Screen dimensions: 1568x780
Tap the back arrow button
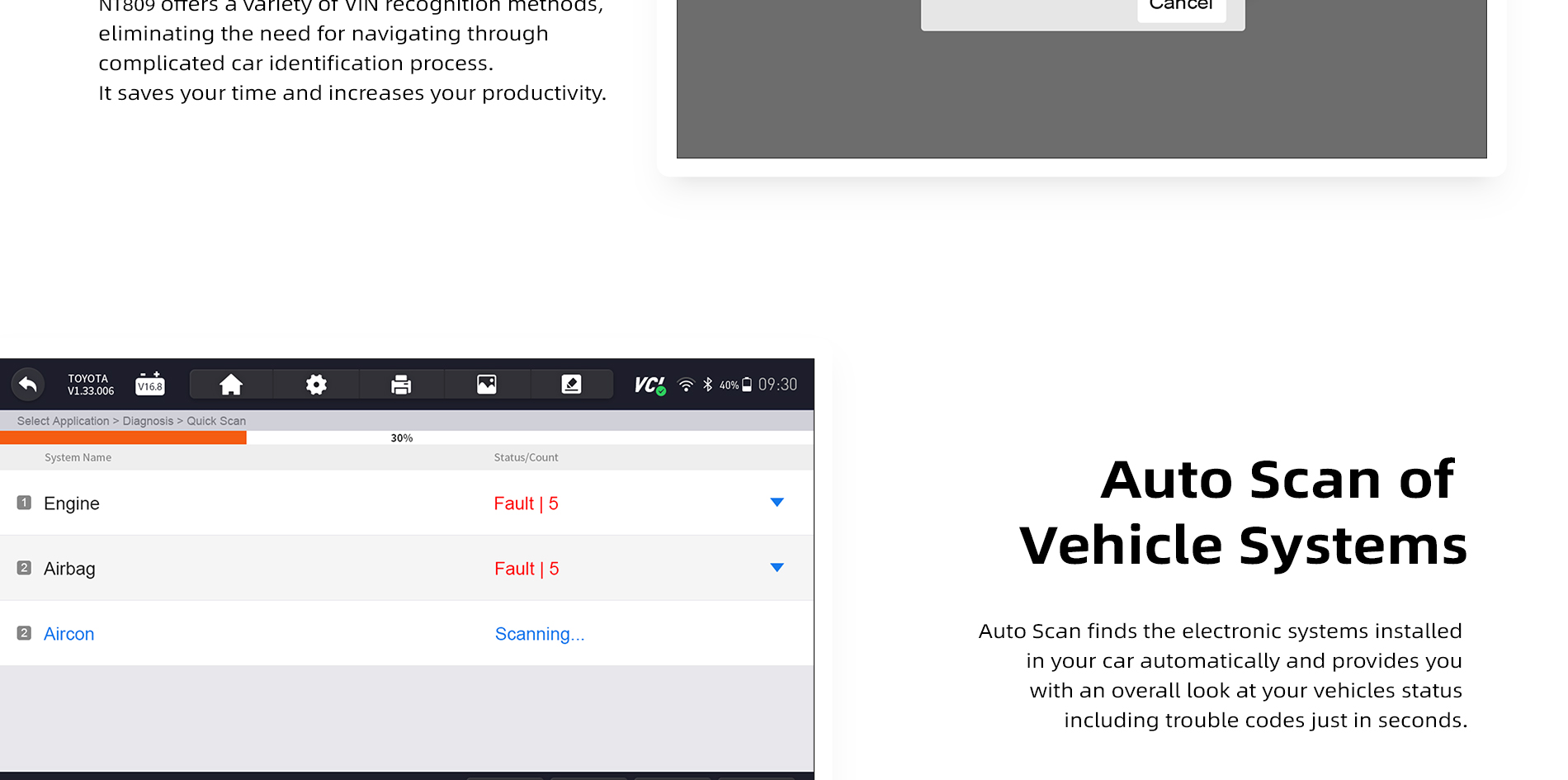(x=28, y=385)
